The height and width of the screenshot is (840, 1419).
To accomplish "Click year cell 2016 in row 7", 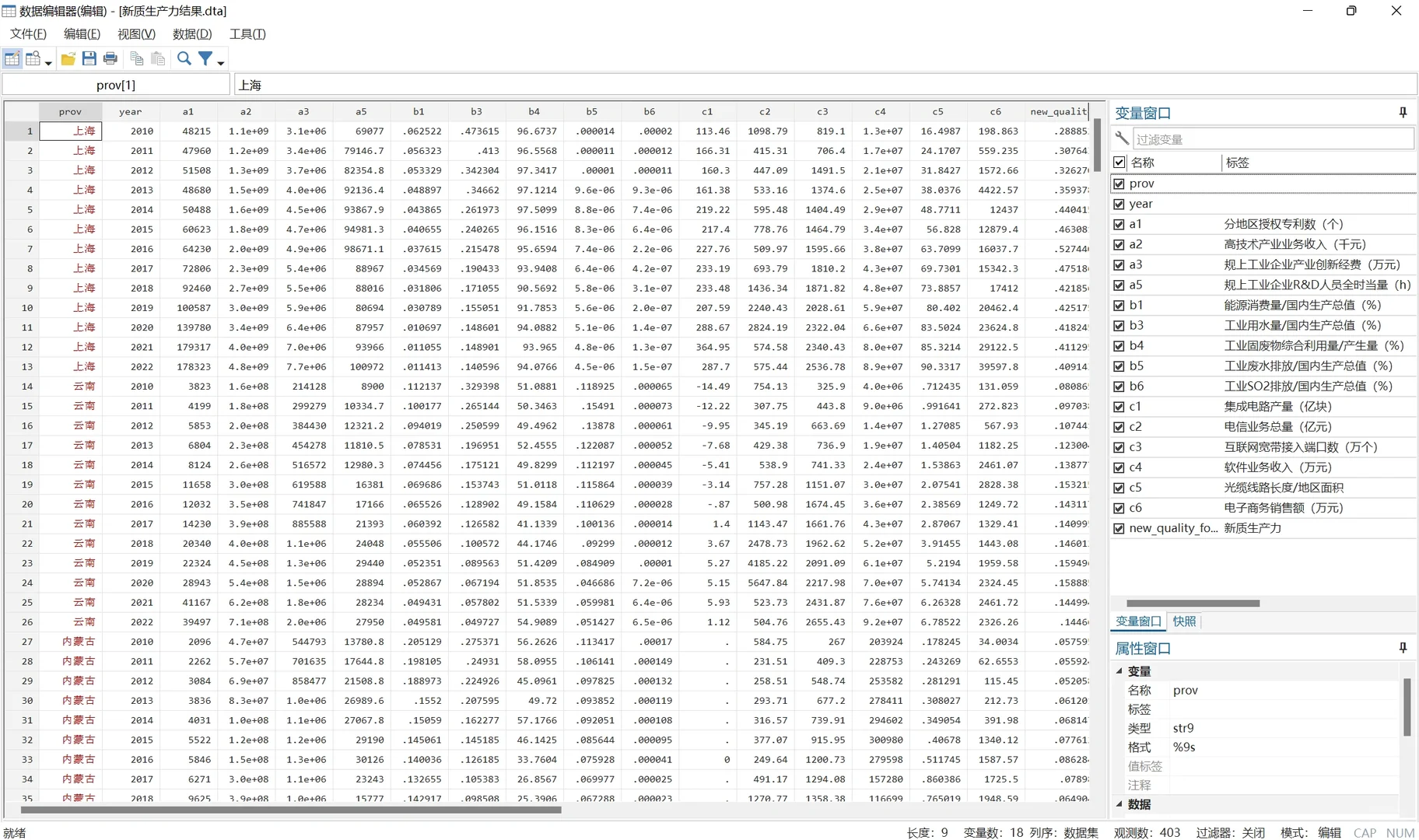I will (x=131, y=249).
